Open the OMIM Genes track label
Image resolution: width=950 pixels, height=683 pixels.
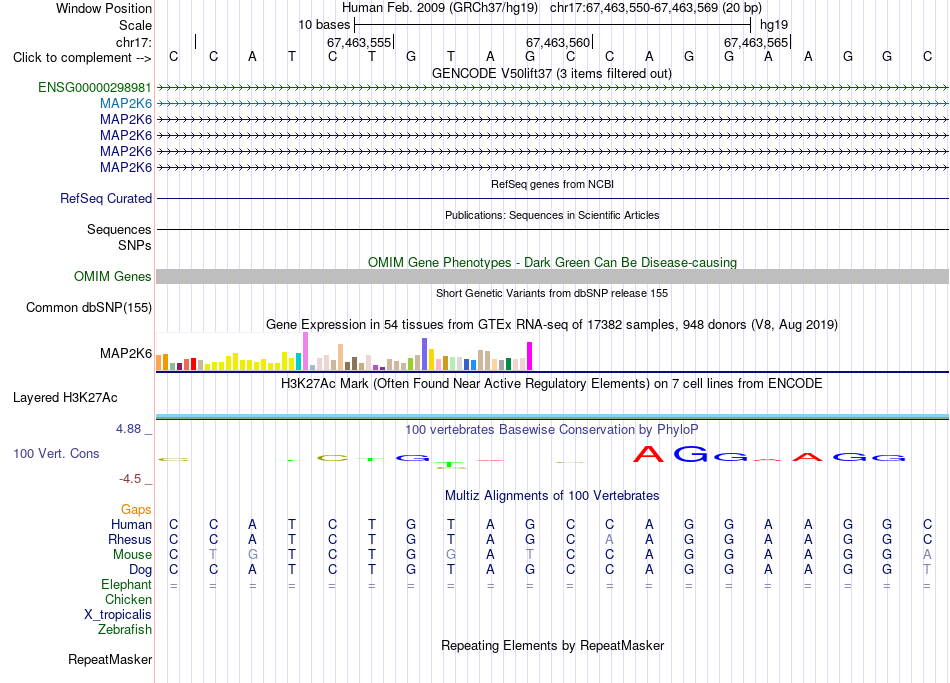[x=113, y=276]
